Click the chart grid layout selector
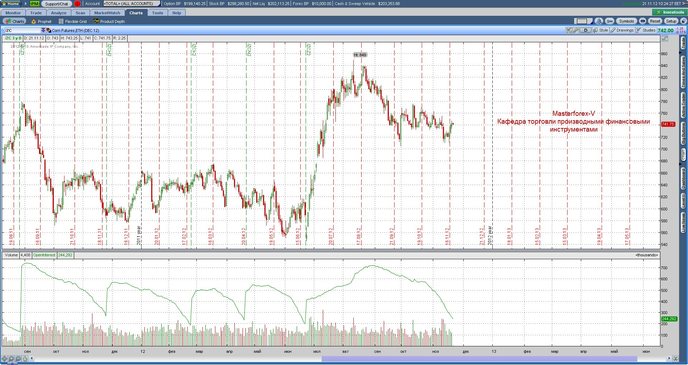The height and width of the screenshot is (365, 688). tap(583, 21)
